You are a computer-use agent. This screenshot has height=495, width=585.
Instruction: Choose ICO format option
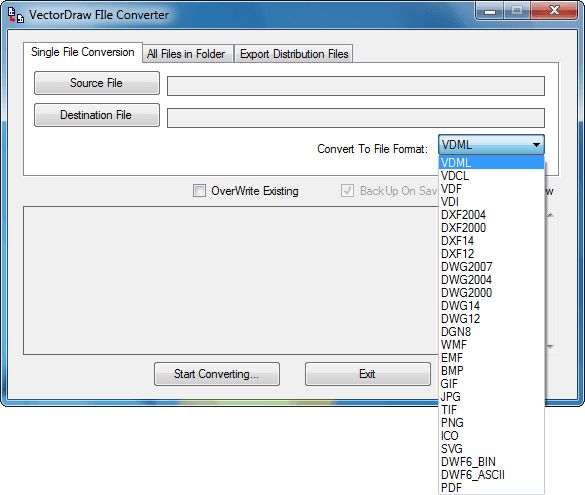click(x=491, y=436)
